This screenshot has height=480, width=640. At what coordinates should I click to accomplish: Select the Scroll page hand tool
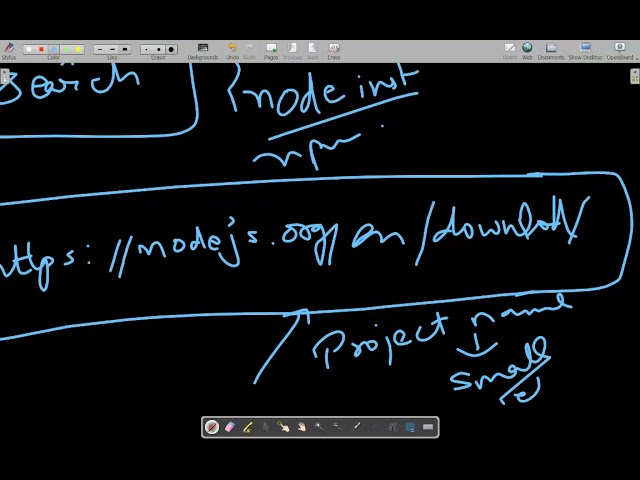(x=302, y=427)
